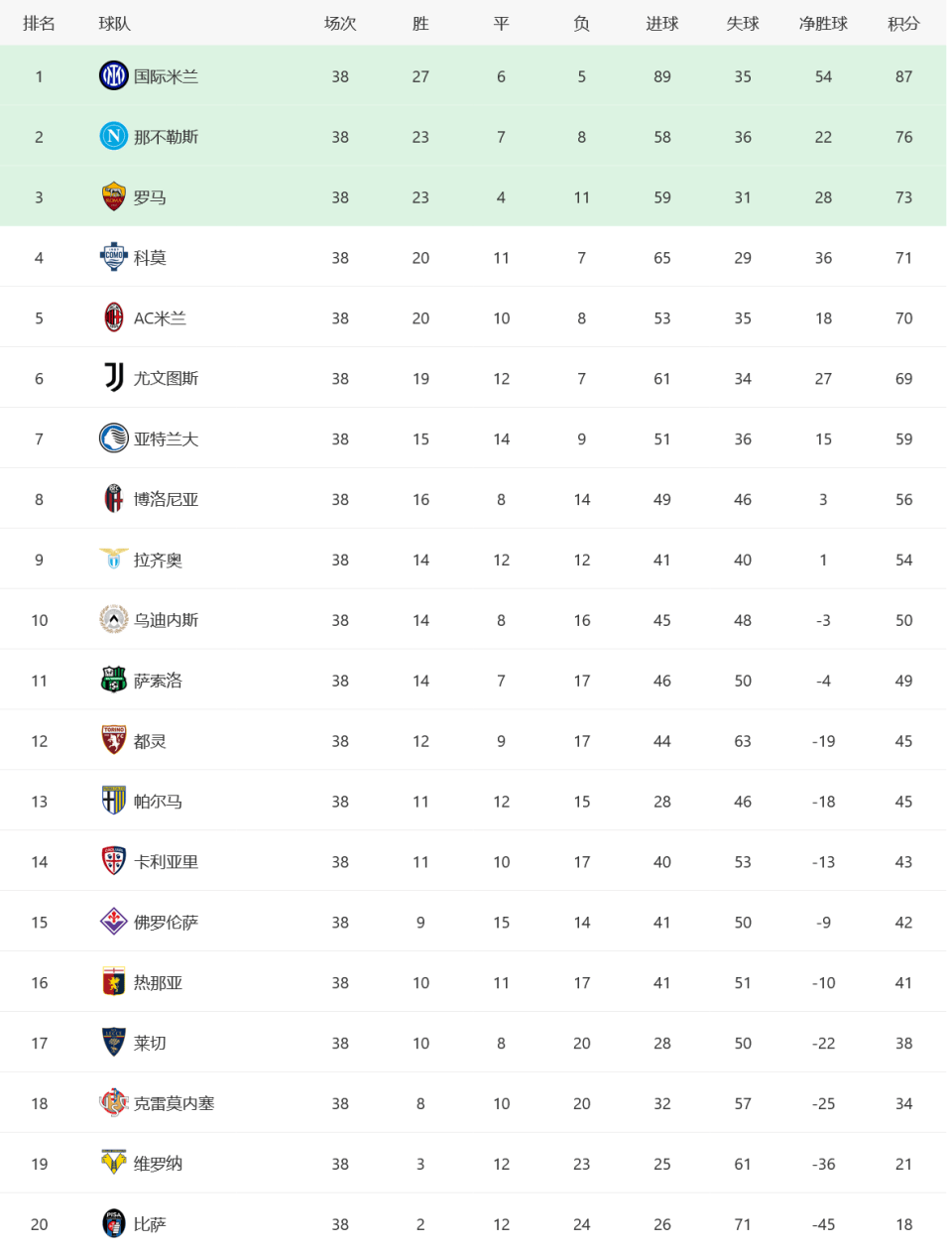This screenshot has height=1251, width=952.
Task: Click the 克雷莫内塞 team name
Action: (x=175, y=1104)
